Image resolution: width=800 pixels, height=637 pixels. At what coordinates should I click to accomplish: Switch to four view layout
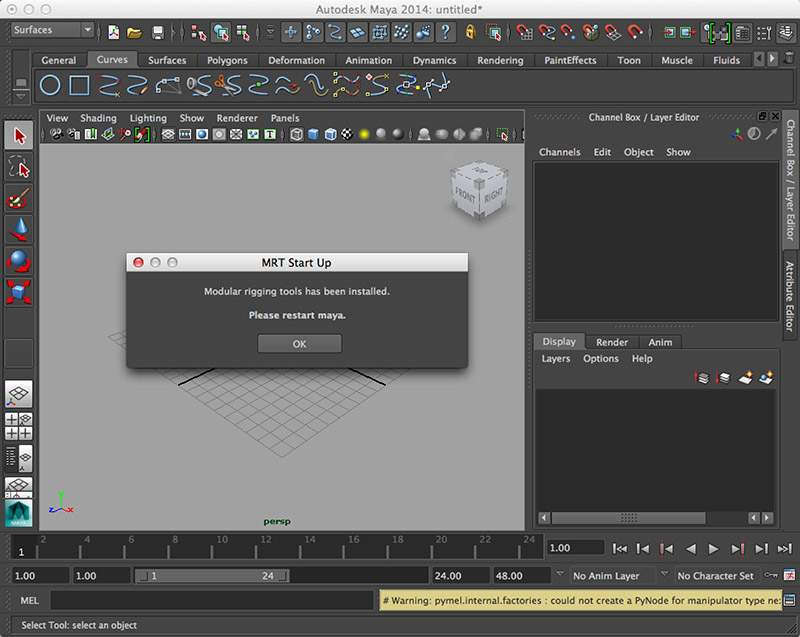pyautogui.click(x=19, y=426)
